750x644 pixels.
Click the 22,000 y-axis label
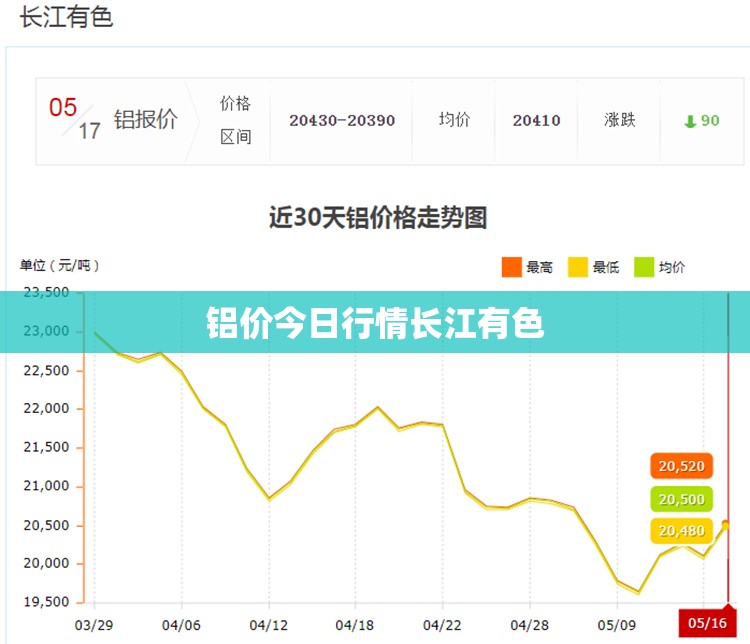coord(46,409)
